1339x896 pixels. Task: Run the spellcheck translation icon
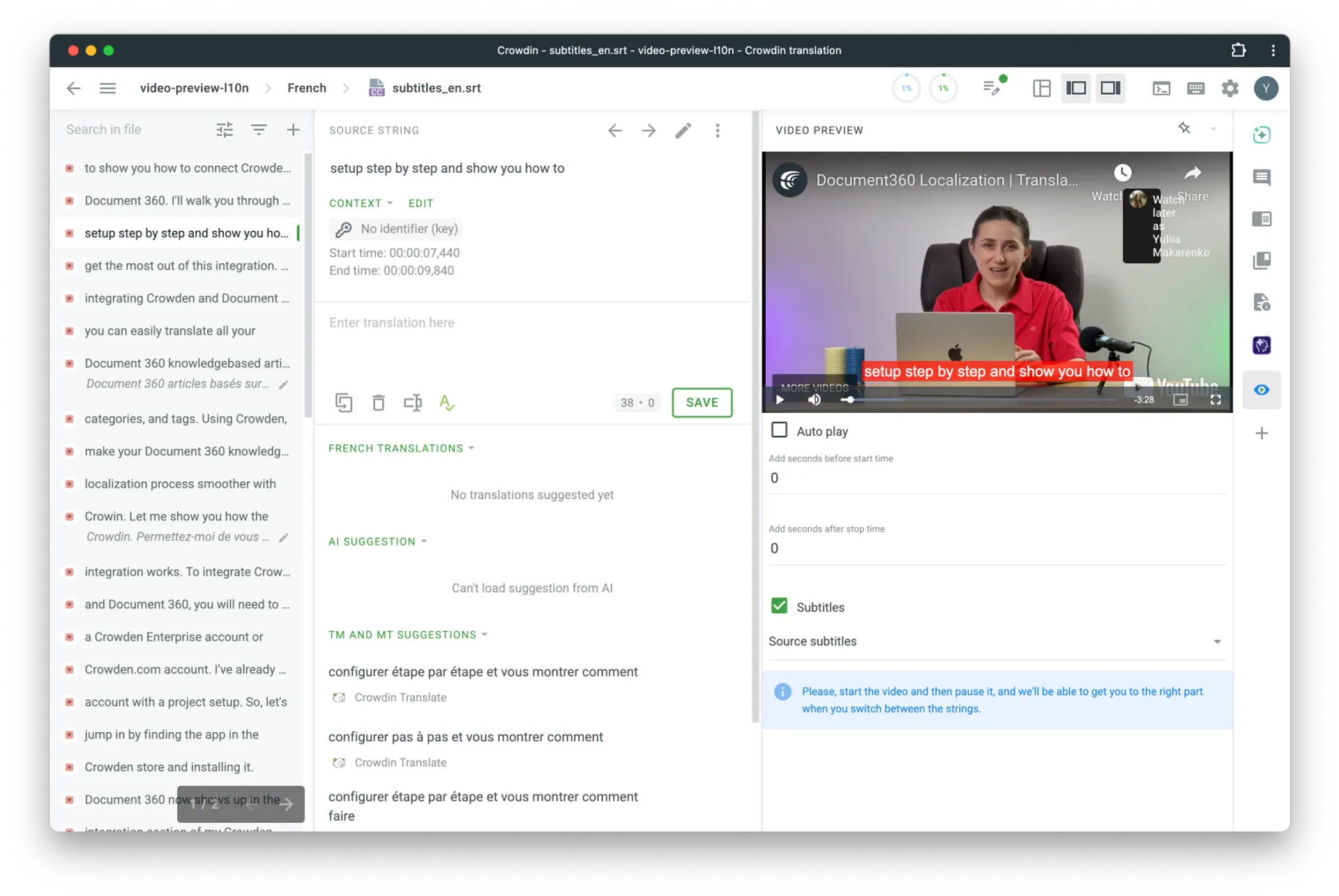[447, 402]
